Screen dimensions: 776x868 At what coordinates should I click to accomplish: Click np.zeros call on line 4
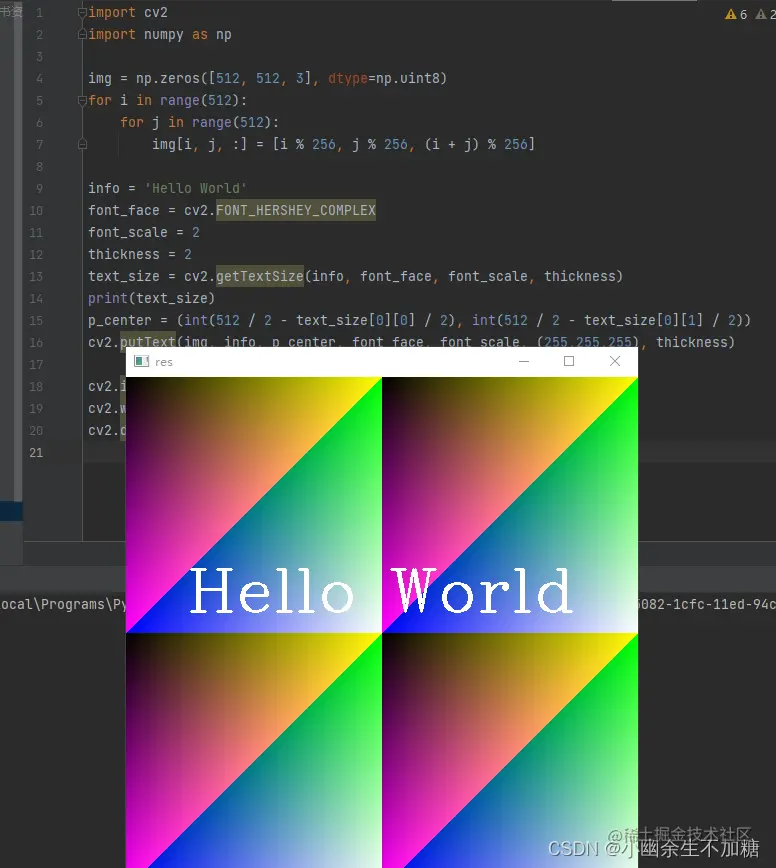click(x=168, y=79)
